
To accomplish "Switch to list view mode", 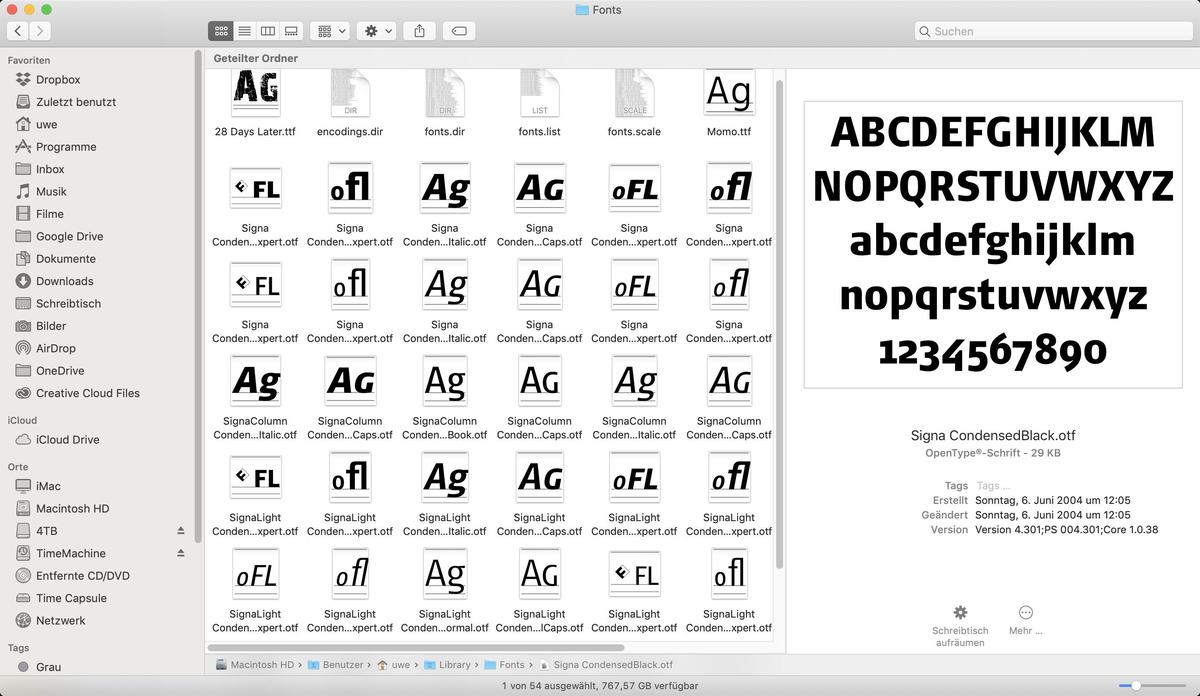I will click(244, 31).
